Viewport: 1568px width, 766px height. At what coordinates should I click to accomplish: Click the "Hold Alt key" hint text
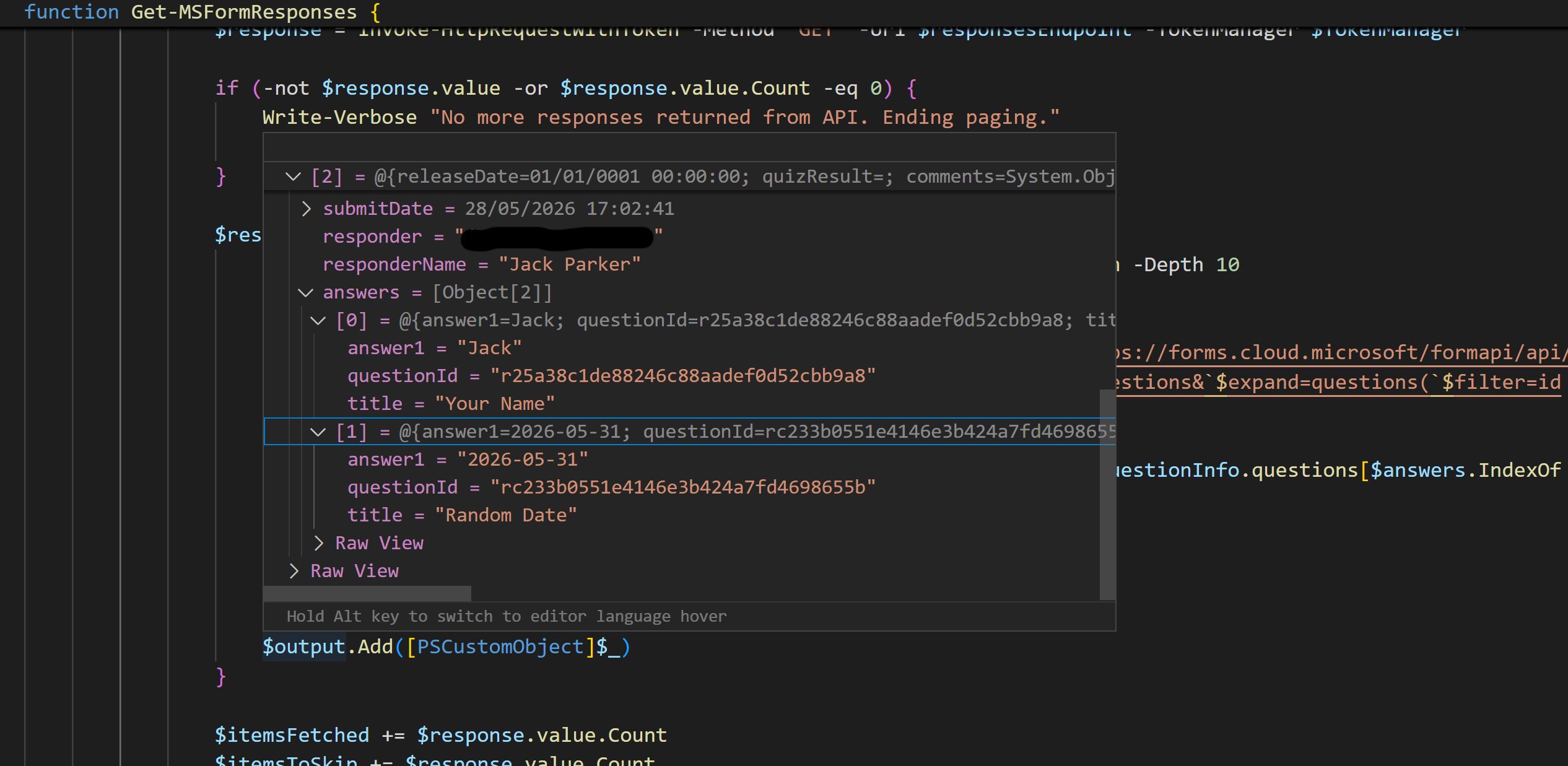[506, 616]
